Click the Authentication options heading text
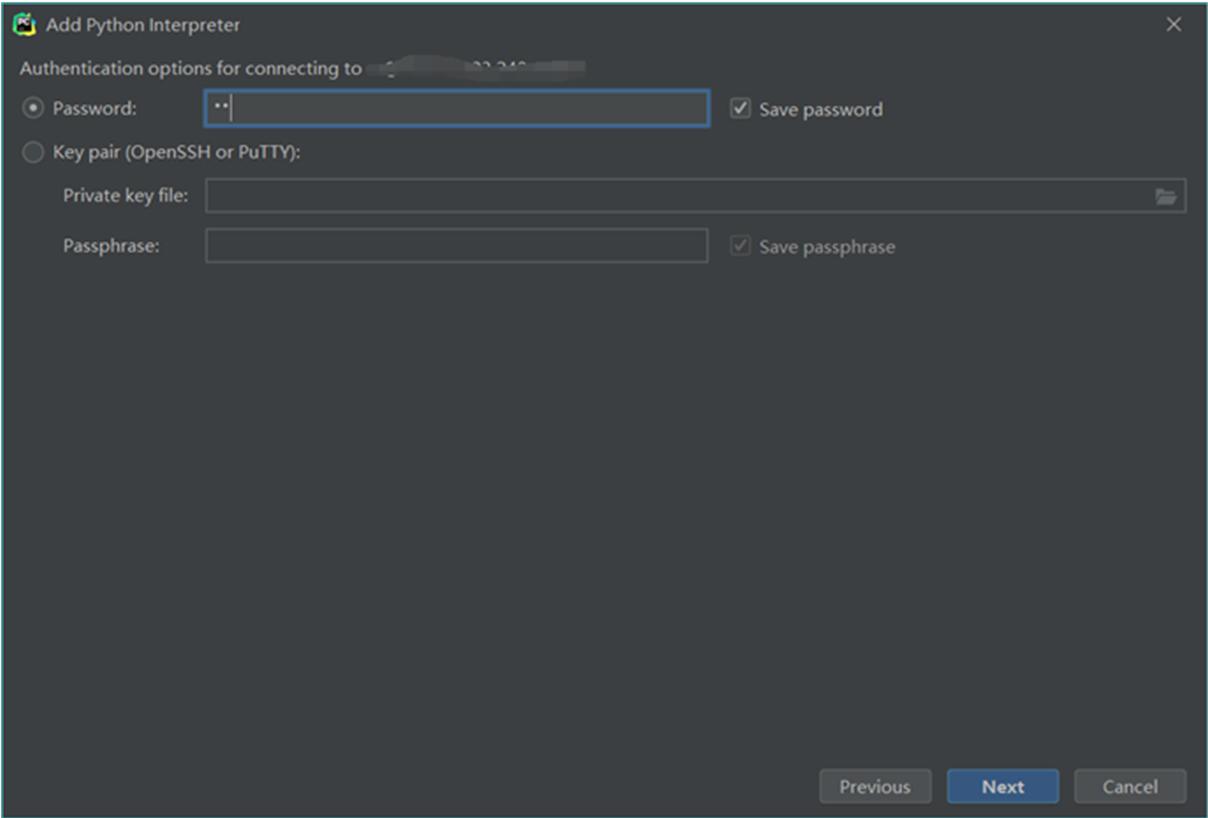Viewport: 1208px width, 818px height. [x=190, y=69]
